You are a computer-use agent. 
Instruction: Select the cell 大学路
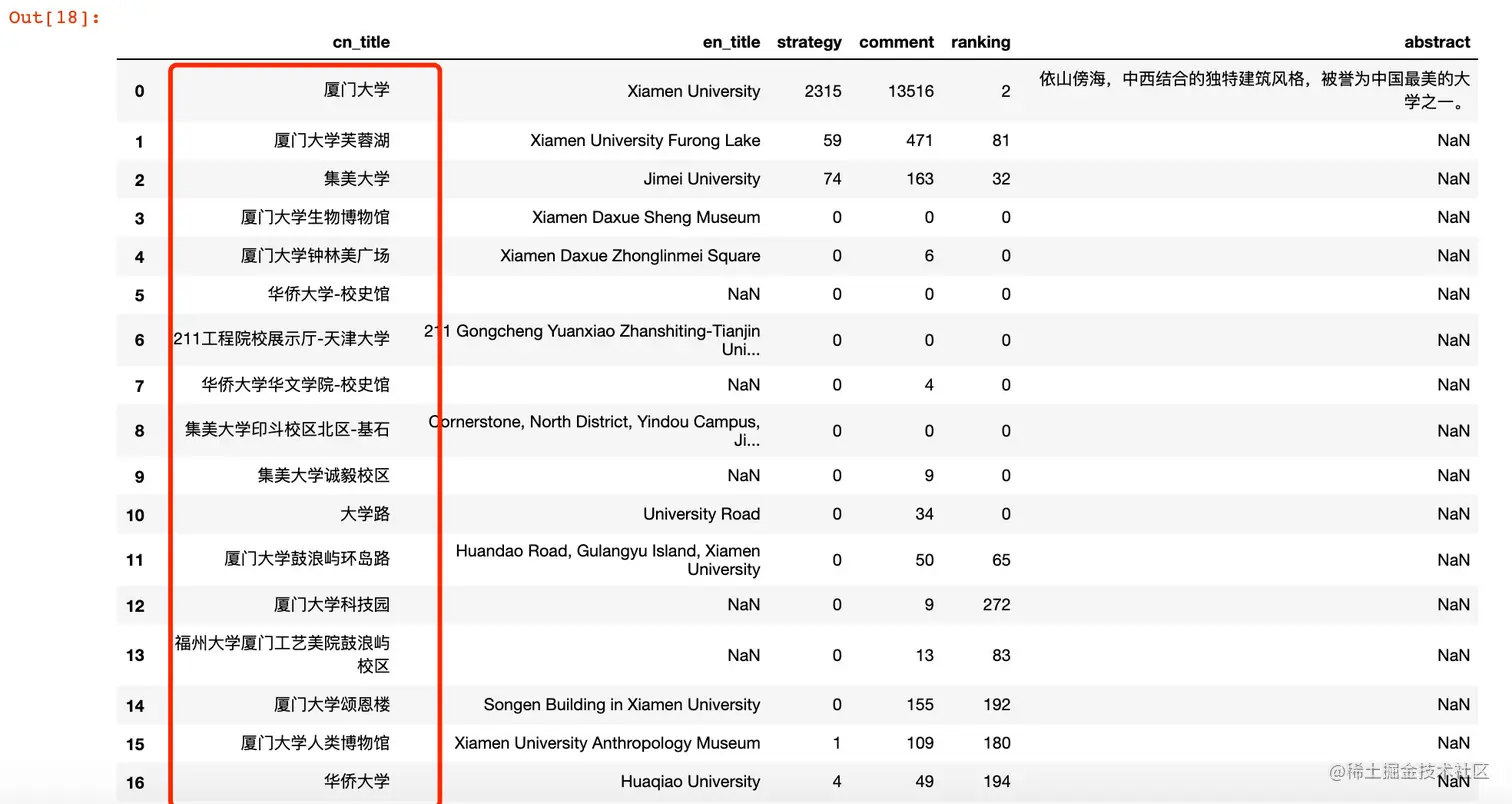point(365,513)
